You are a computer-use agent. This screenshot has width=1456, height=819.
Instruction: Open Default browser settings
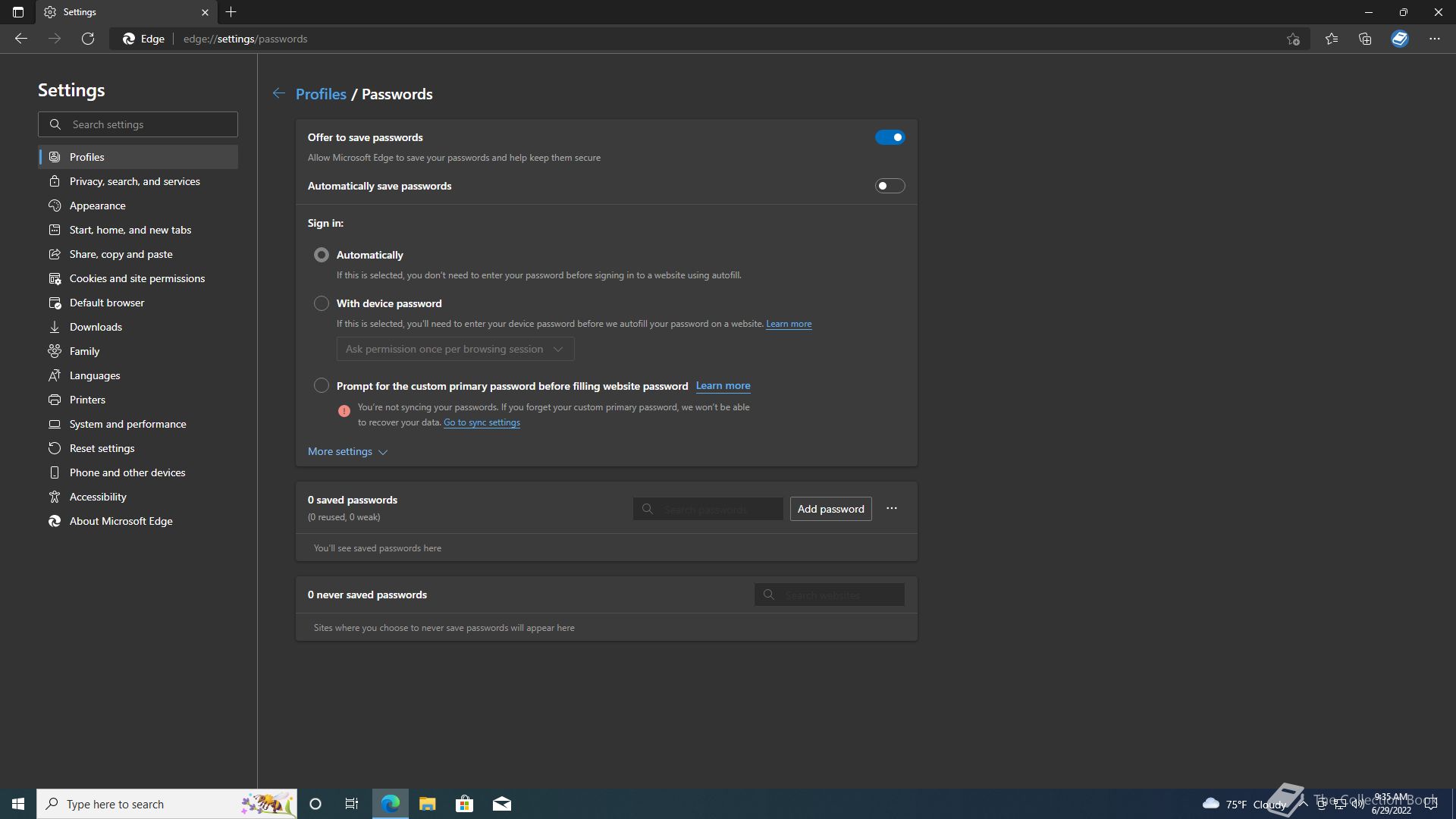pyautogui.click(x=138, y=303)
